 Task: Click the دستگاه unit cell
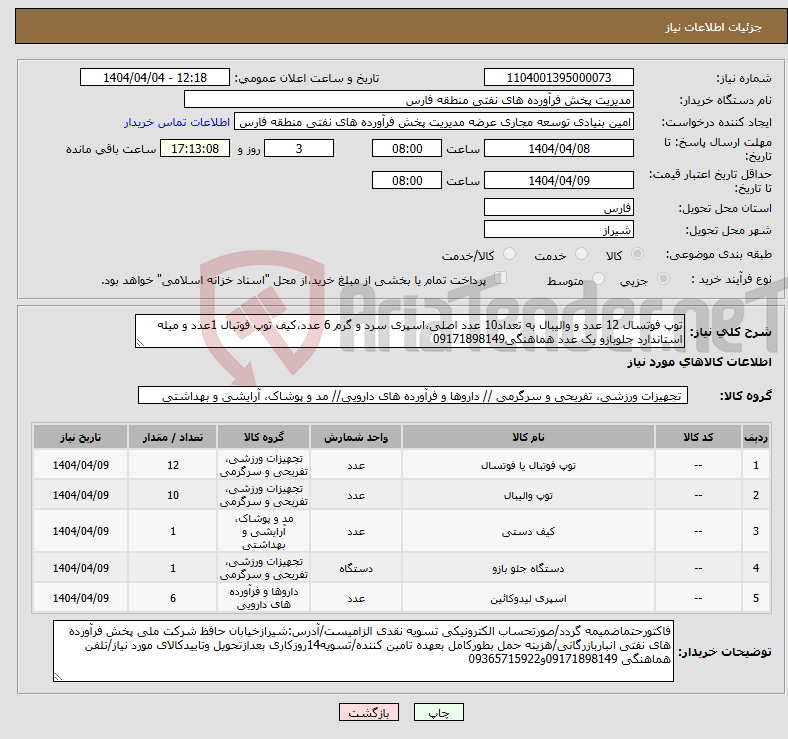tap(356, 568)
